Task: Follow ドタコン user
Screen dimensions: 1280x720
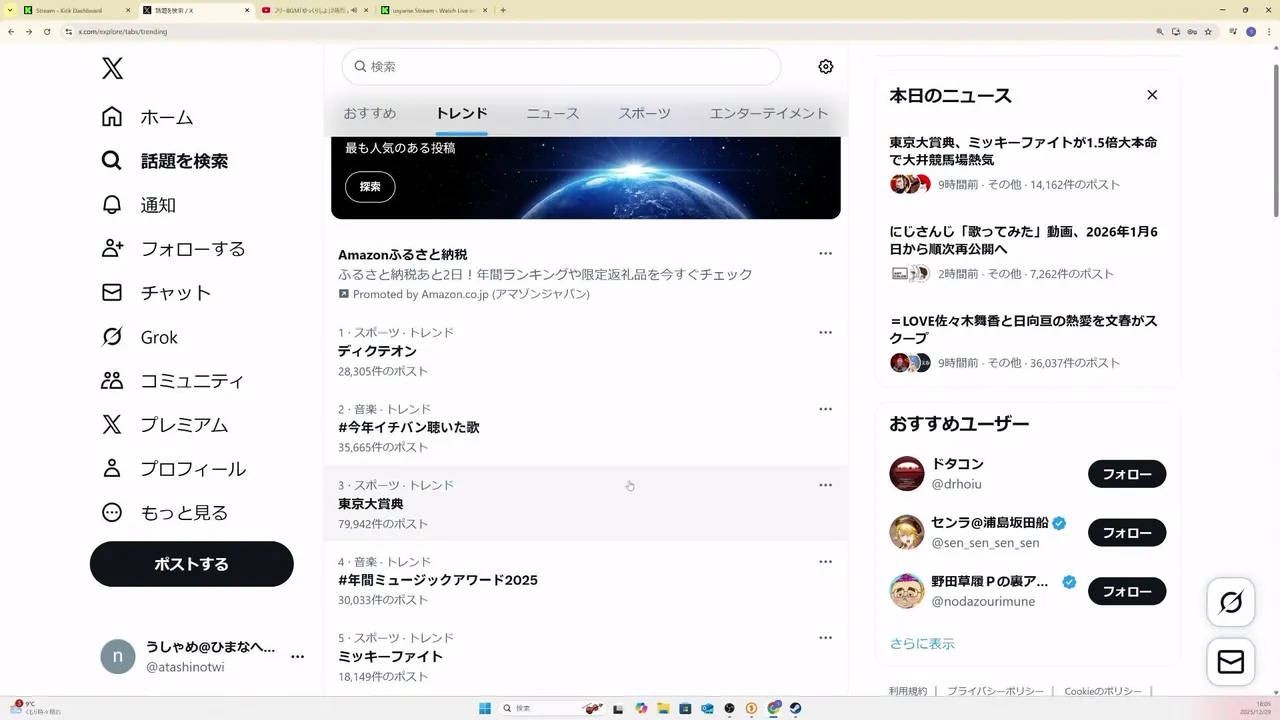Action: [x=1127, y=474]
